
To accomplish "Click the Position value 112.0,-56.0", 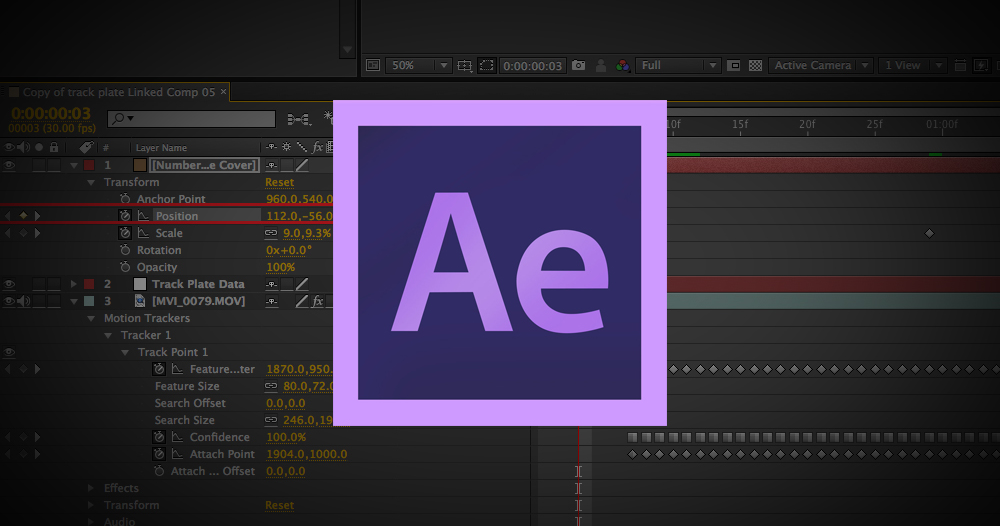I will pyautogui.click(x=299, y=216).
